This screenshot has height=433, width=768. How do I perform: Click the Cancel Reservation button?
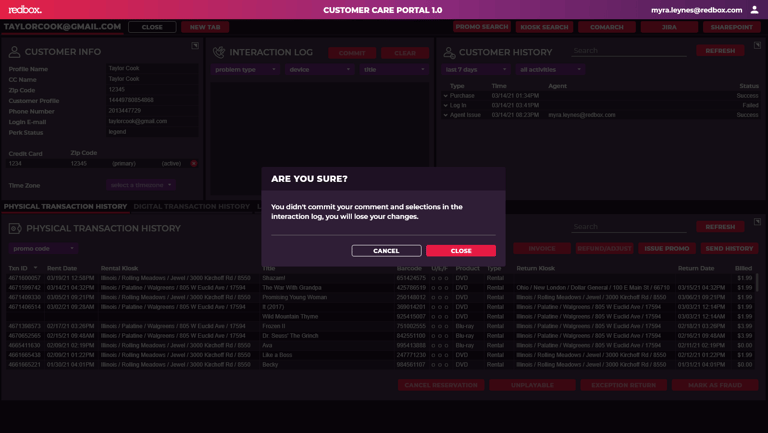(441, 385)
